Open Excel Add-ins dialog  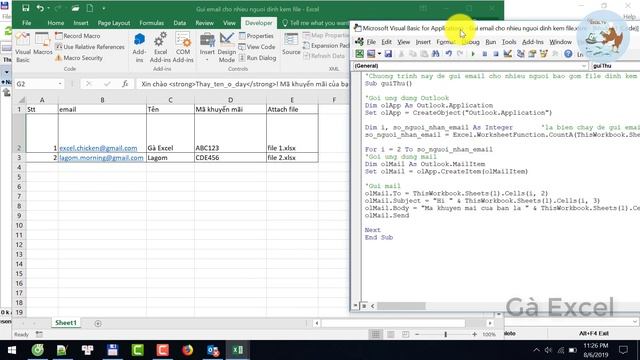(x=160, y=48)
